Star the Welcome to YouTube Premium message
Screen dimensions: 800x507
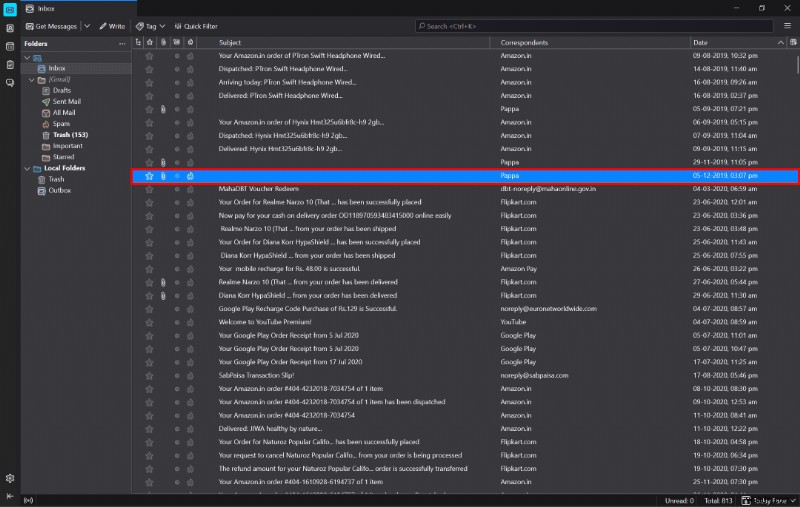click(x=149, y=322)
